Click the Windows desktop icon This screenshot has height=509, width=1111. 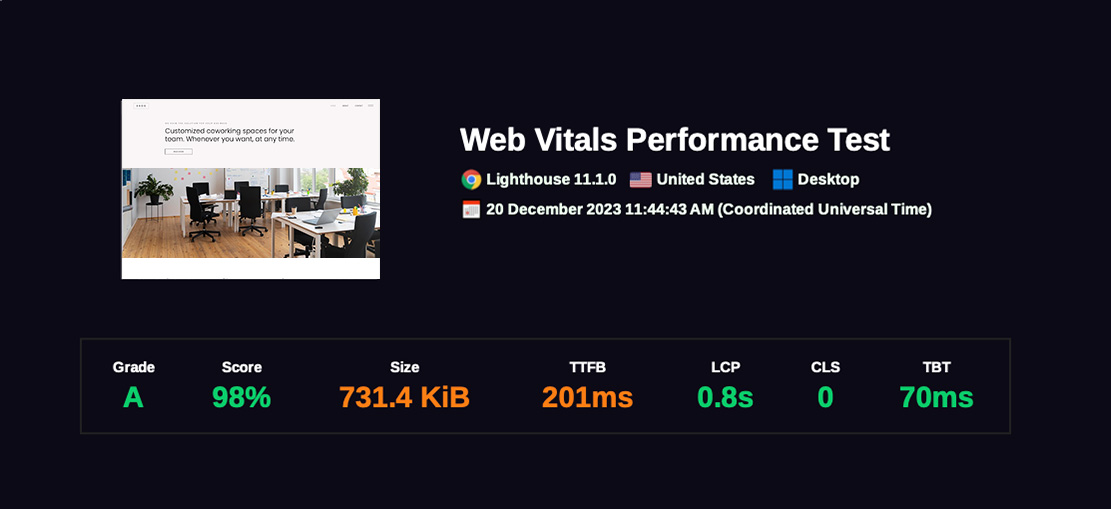782,180
